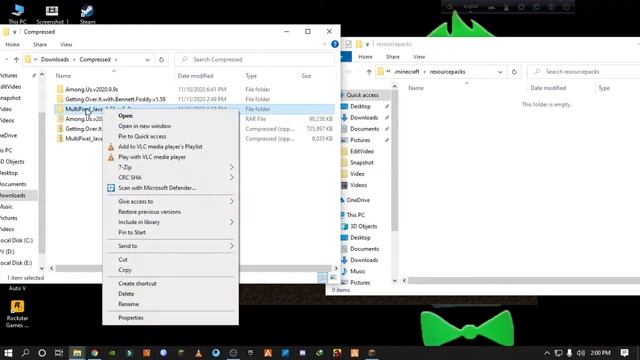The width and height of the screenshot is (640, 360).
Task: Open taskbar search magnifier
Action: (25, 353)
